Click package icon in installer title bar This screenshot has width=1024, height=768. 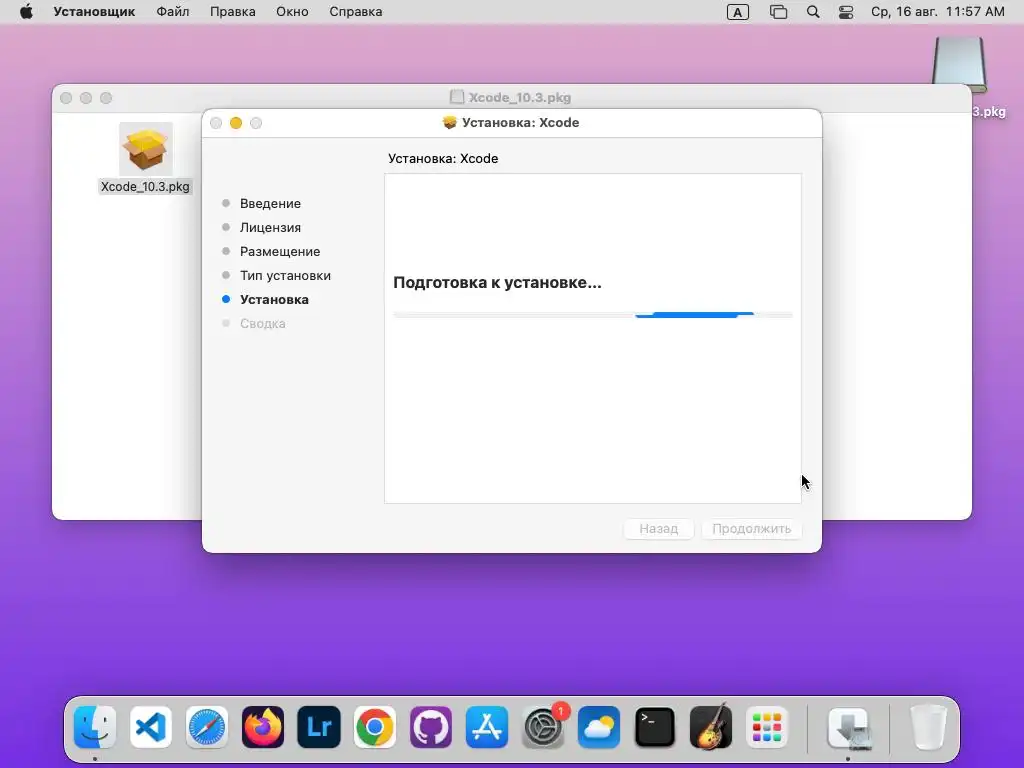coord(449,123)
